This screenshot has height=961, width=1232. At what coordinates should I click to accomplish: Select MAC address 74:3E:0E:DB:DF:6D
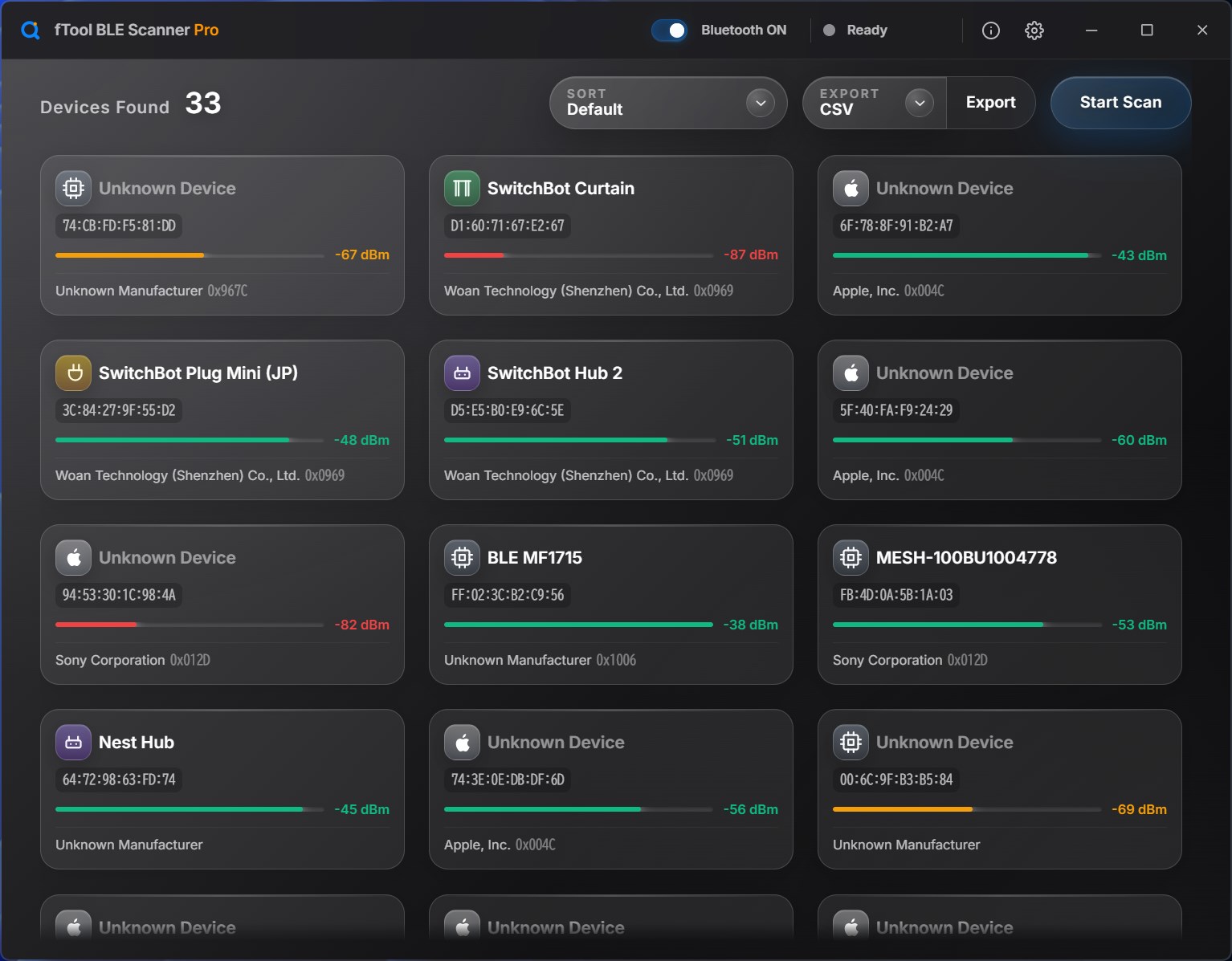pos(508,780)
